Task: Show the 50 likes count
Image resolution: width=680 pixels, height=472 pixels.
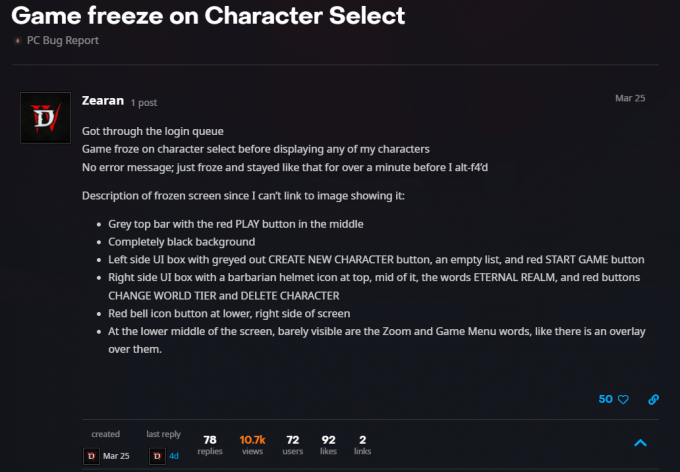Action: coord(605,399)
